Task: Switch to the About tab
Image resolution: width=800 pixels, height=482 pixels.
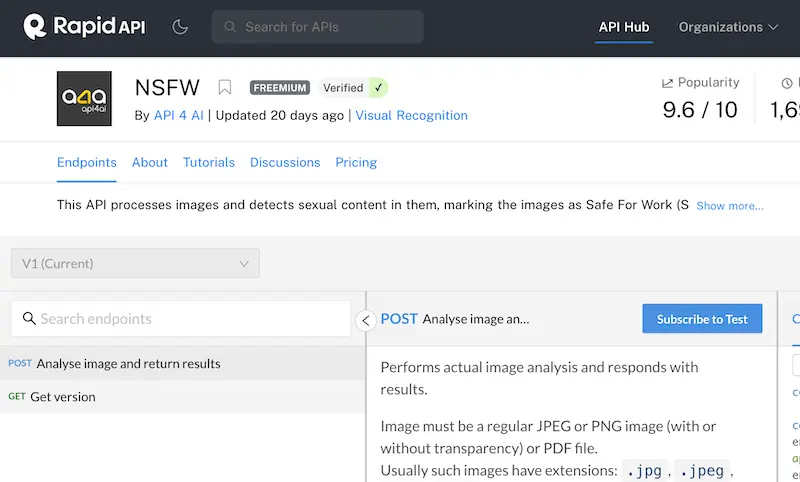Action: coord(149,162)
